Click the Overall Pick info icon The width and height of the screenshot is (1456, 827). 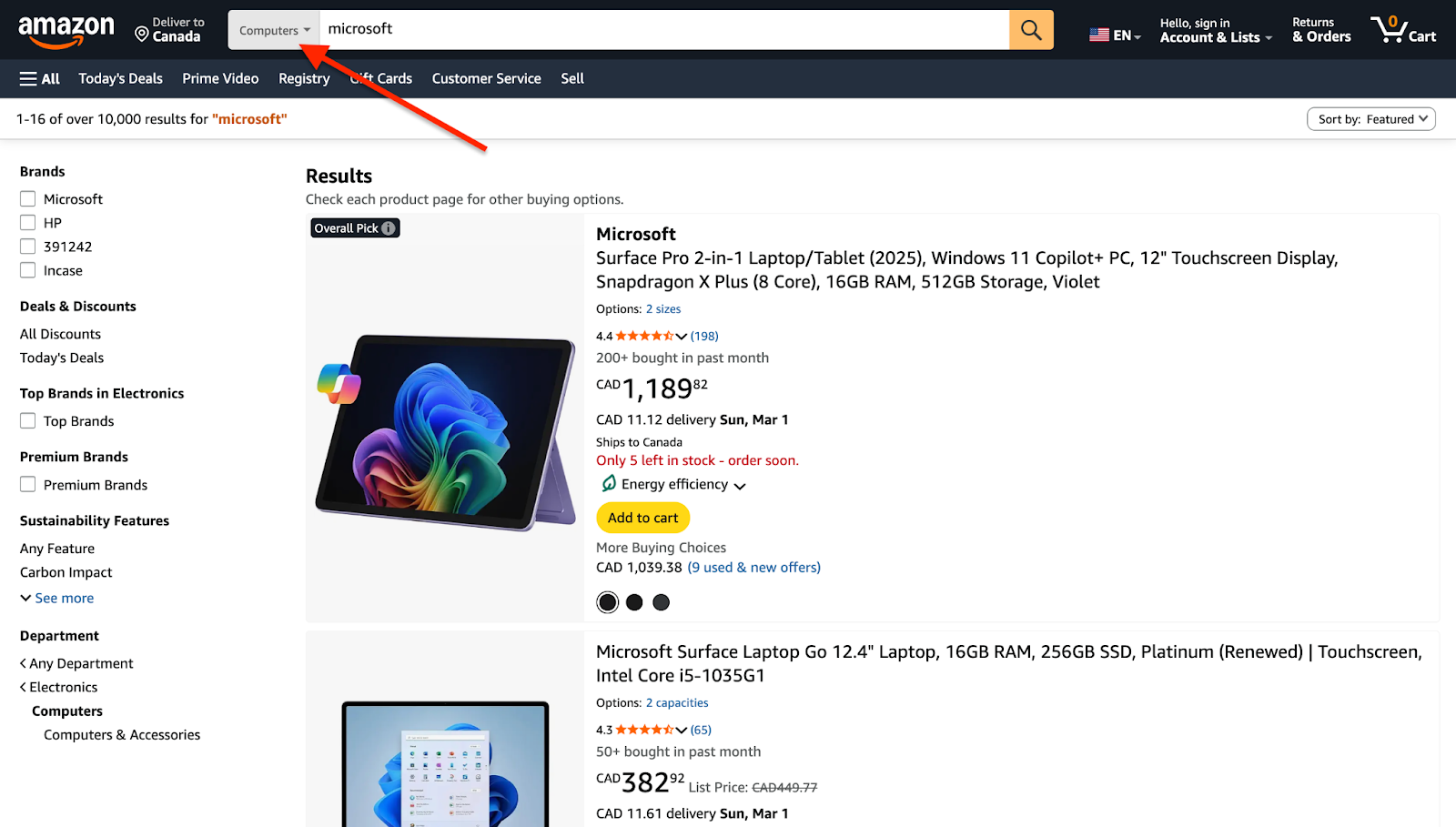point(389,227)
